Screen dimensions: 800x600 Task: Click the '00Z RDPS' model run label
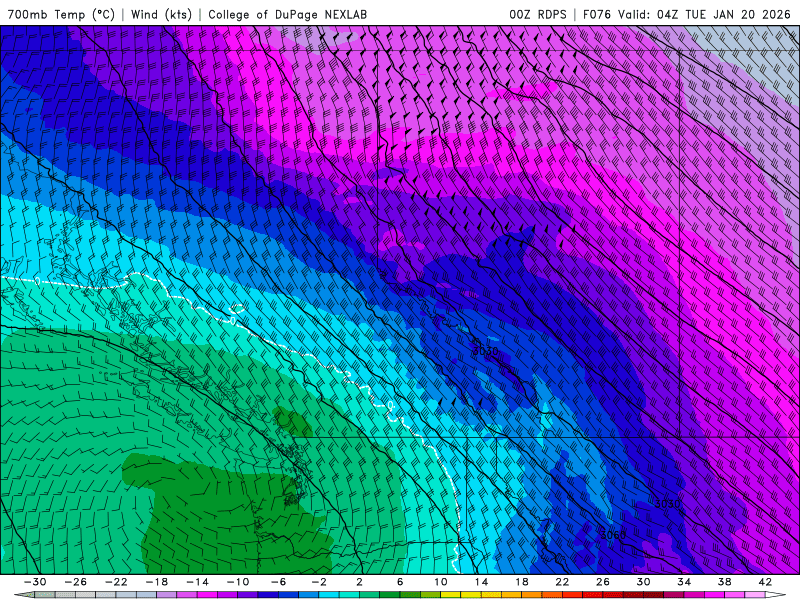click(x=538, y=14)
